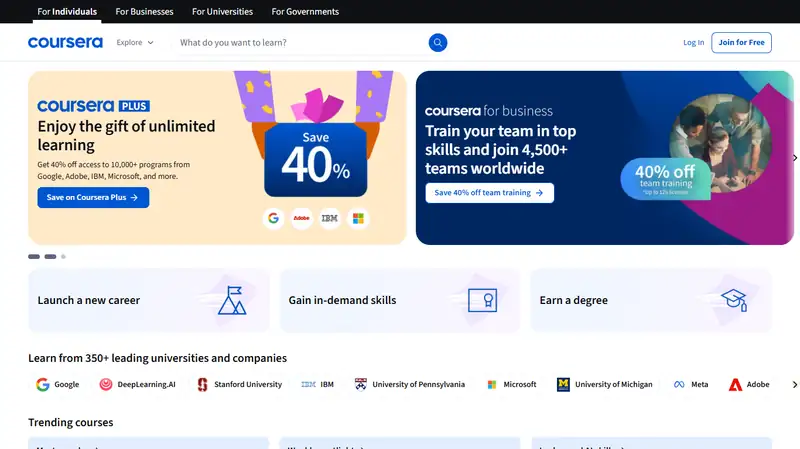
Task: Click the Join for Free button
Action: pyautogui.click(x=741, y=42)
